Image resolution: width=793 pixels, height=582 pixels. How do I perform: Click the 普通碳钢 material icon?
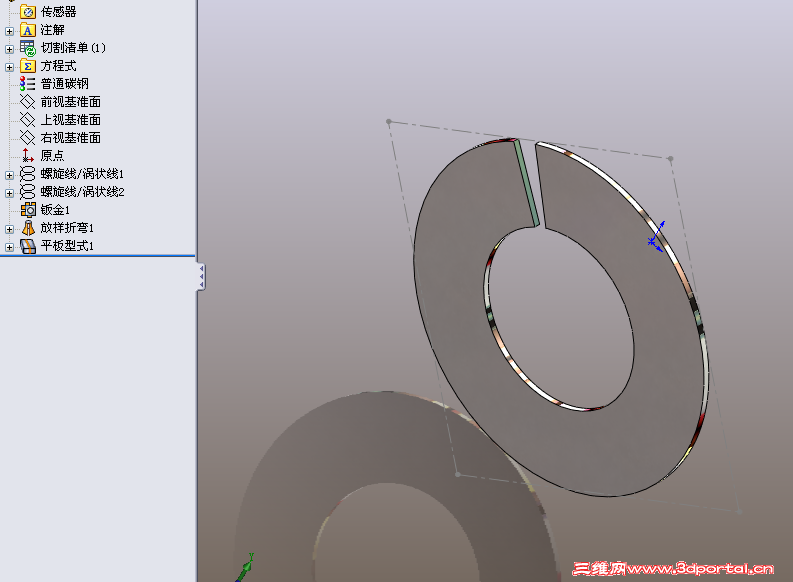pyautogui.click(x=28, y=83)
